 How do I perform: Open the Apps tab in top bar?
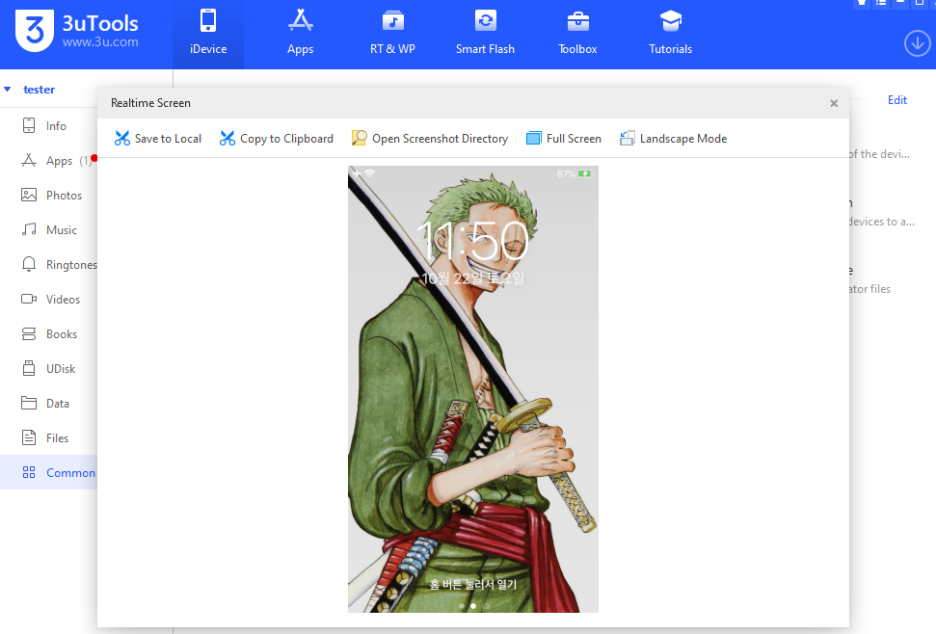tap(300, 34)
